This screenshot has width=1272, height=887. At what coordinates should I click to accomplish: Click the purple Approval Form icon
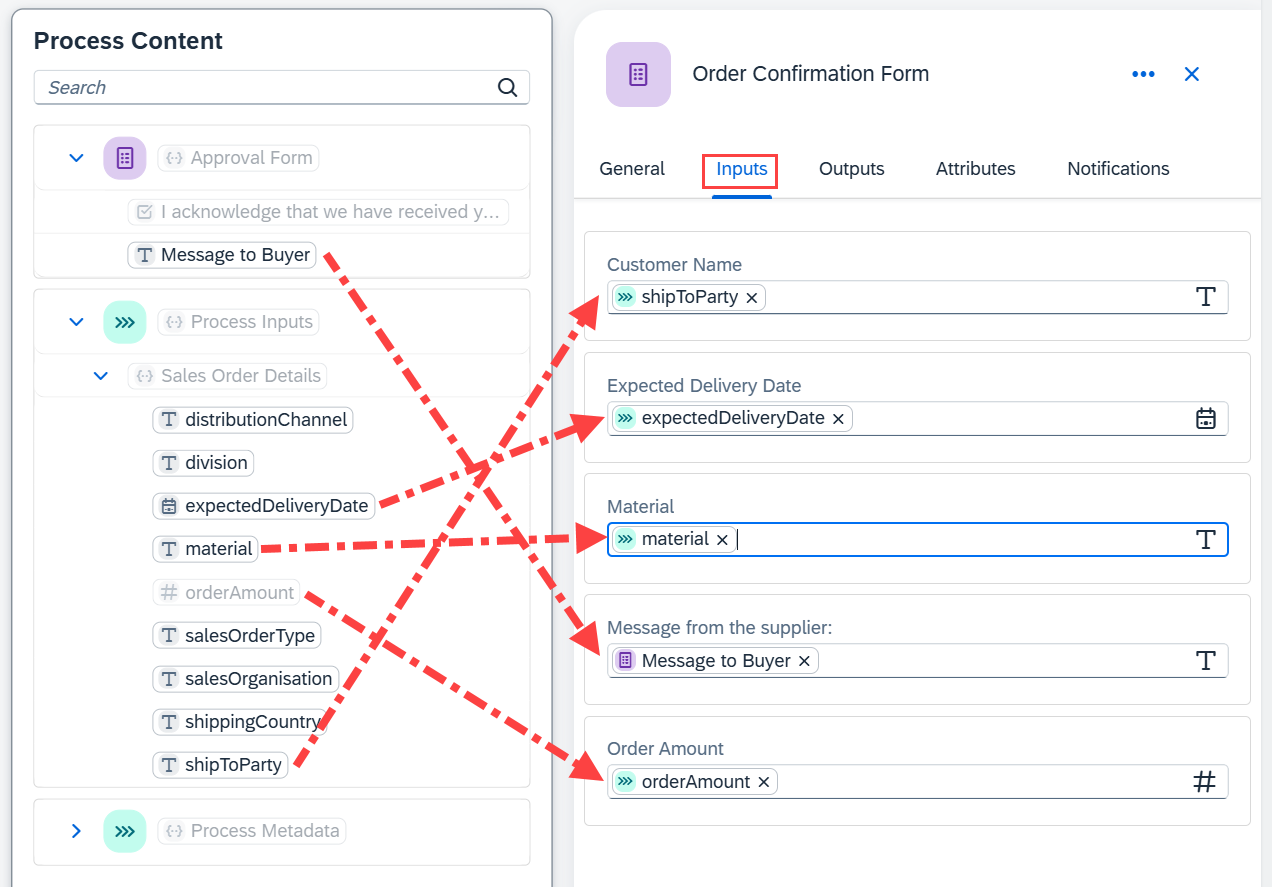(125, 158)
